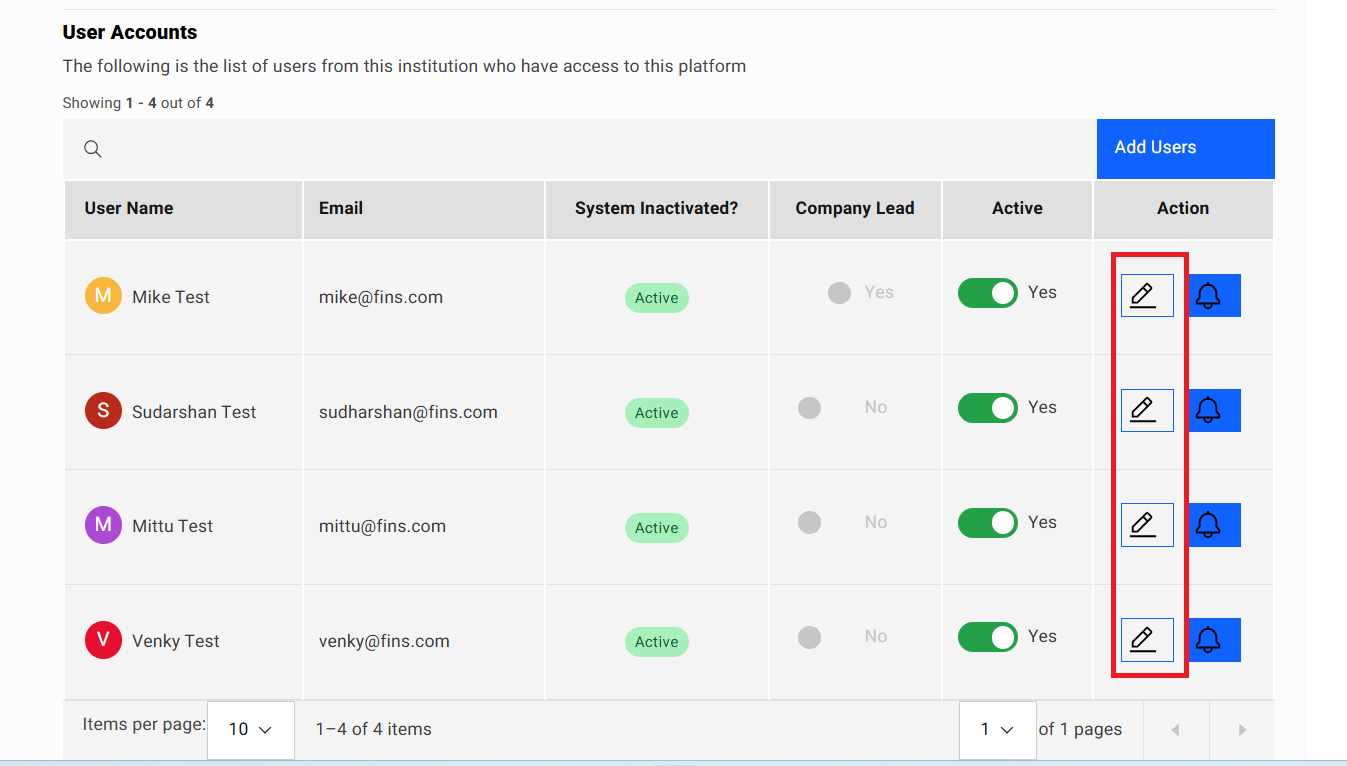1347x766 pixels.
Task: Turn off Active switch for Venky Test
Action: point(987,637)
